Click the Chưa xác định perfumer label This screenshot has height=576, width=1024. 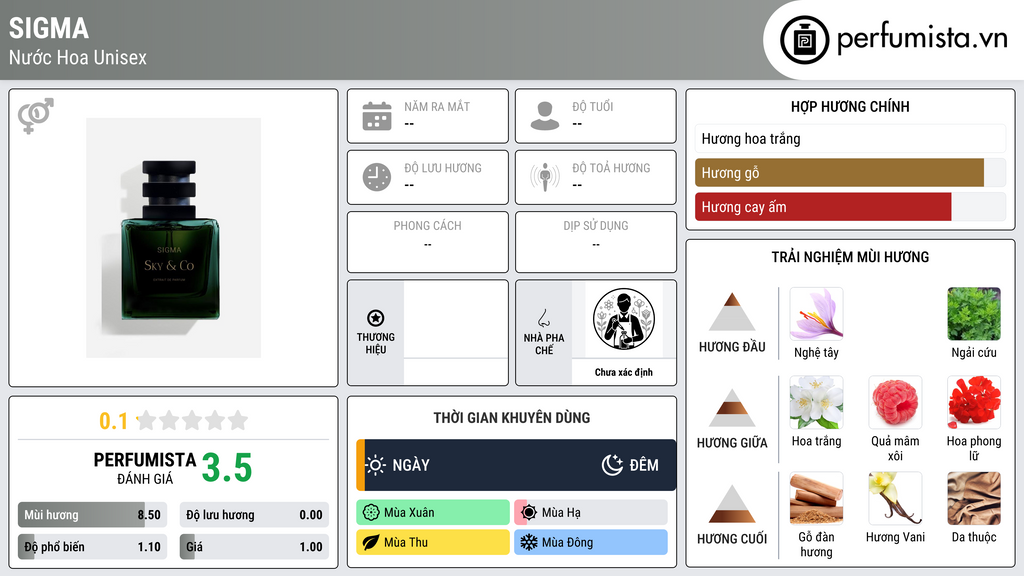coord(624,372)
